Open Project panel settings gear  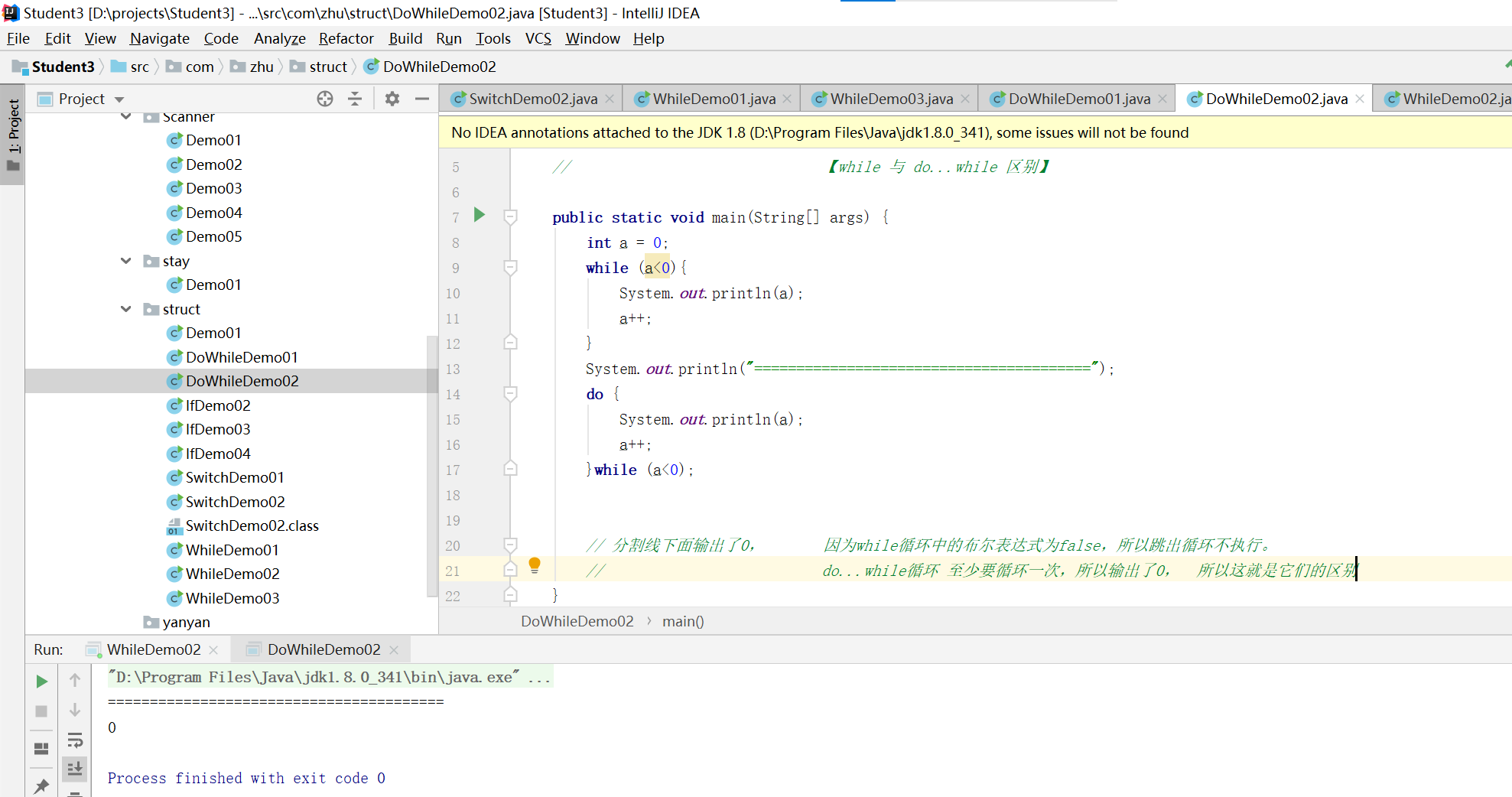(x=392, y=99)
